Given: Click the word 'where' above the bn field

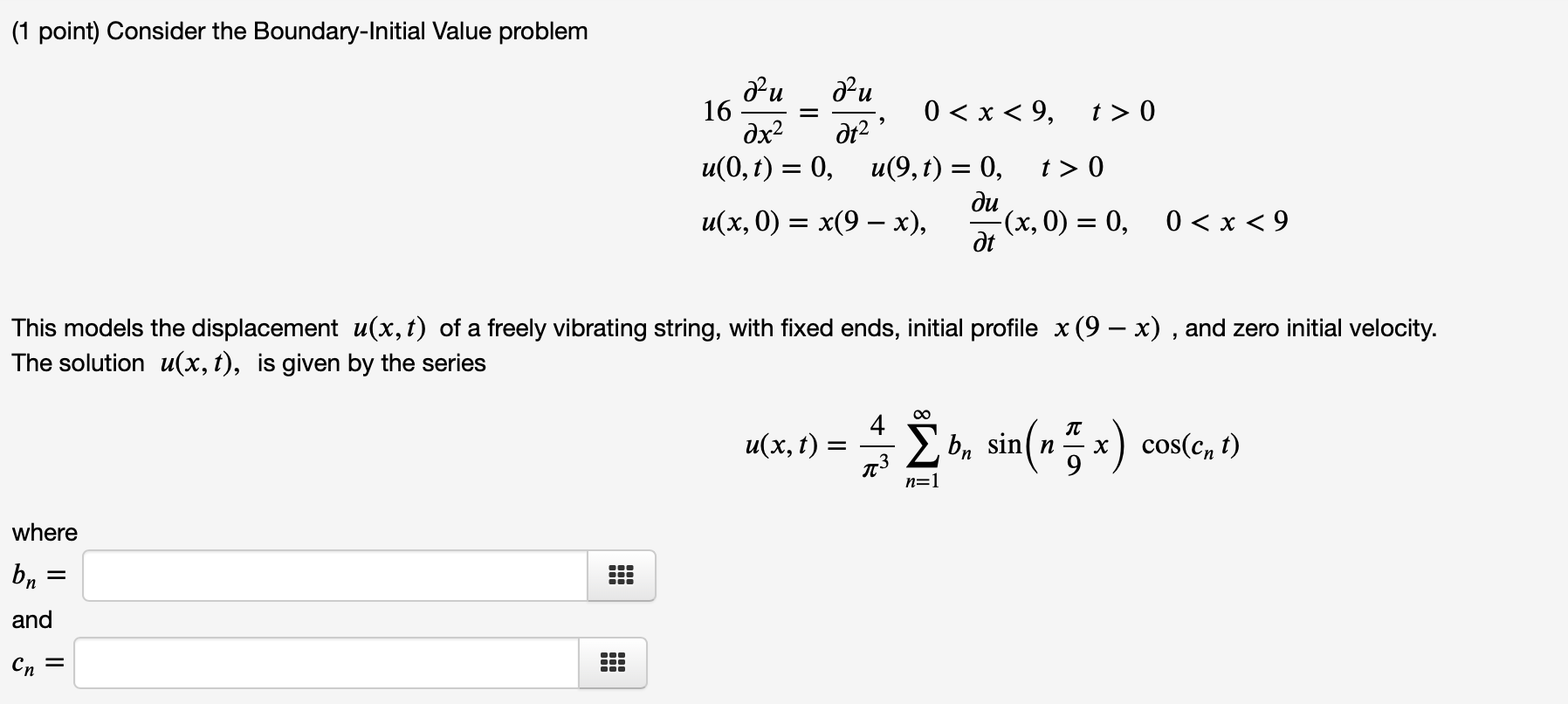Looking at the screenshot, I should [x=44, y=532].
